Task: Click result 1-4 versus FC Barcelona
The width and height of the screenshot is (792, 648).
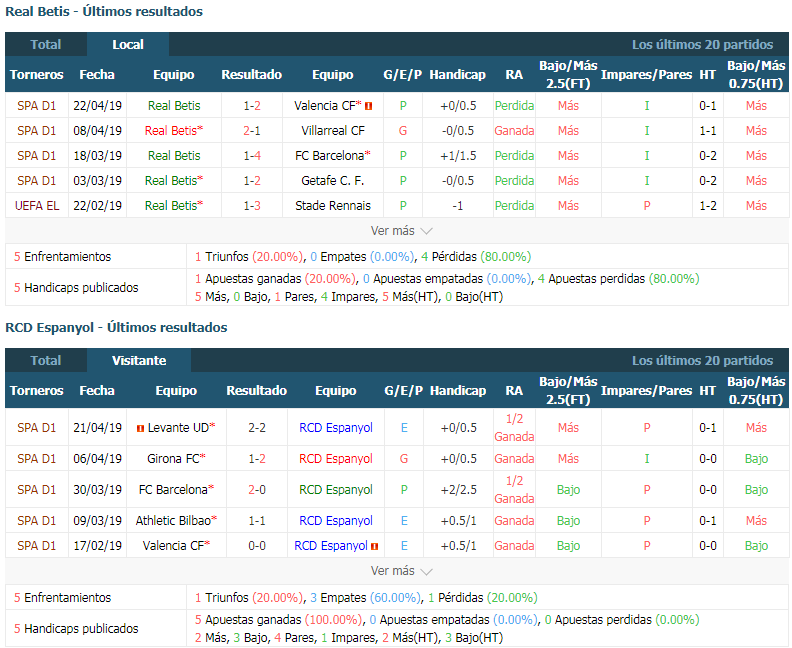Action: 252,156
